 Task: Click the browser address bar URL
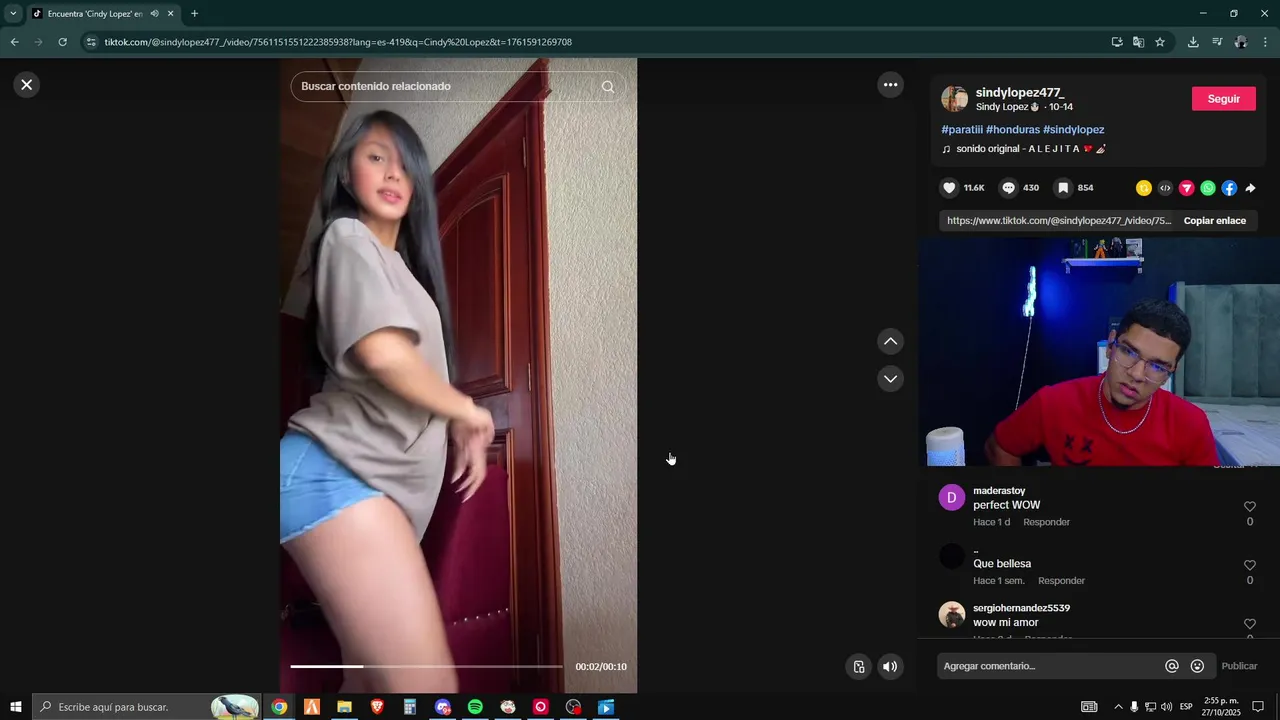coord(338,42)
